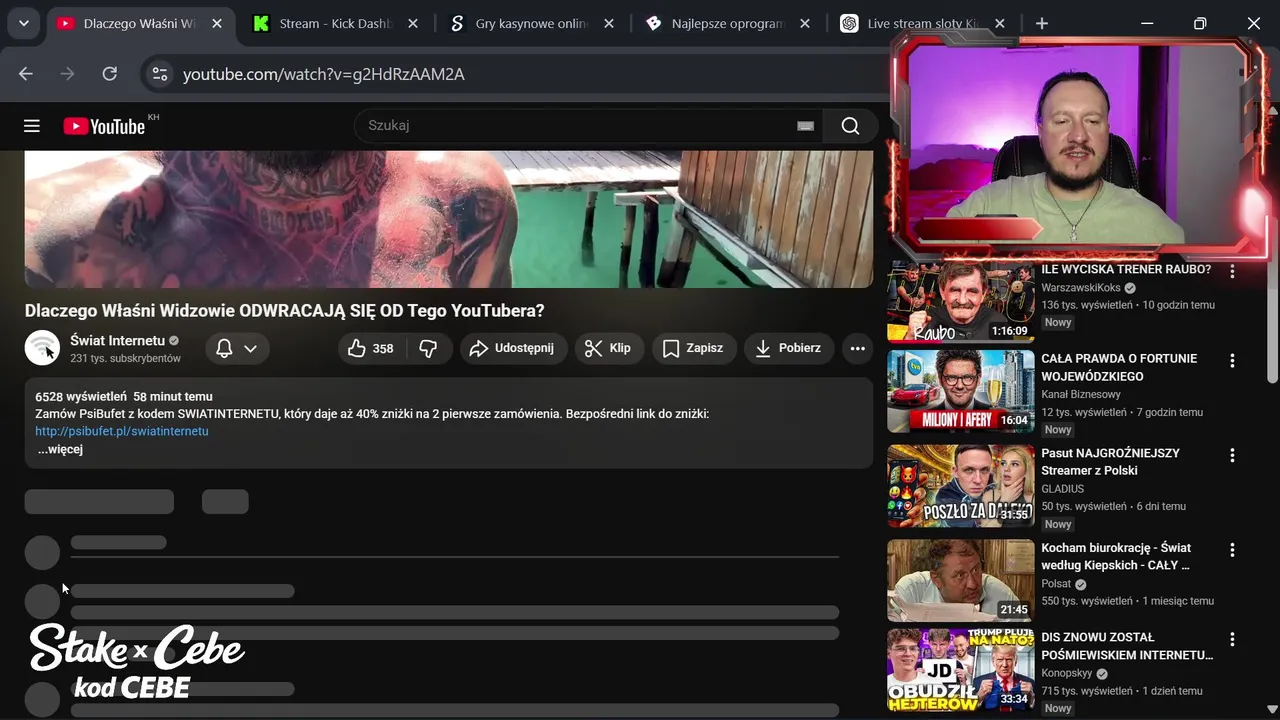
Task: Dislike the video with thumbs down
Action: pos(428,348)
